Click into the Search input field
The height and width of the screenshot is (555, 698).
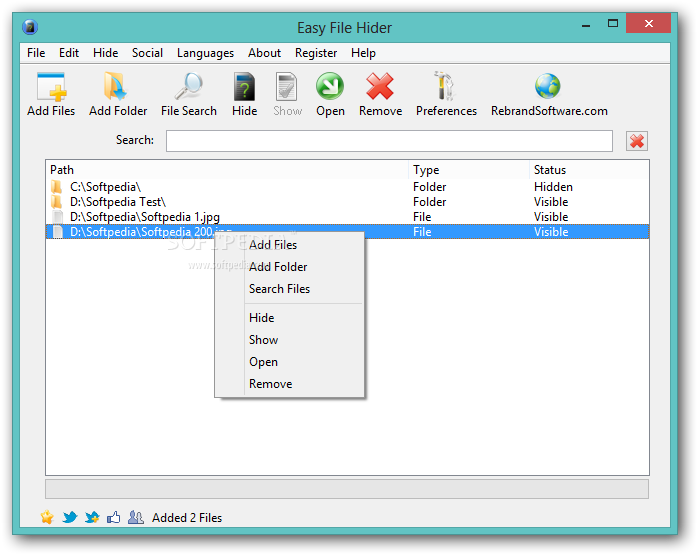(390, 141)
